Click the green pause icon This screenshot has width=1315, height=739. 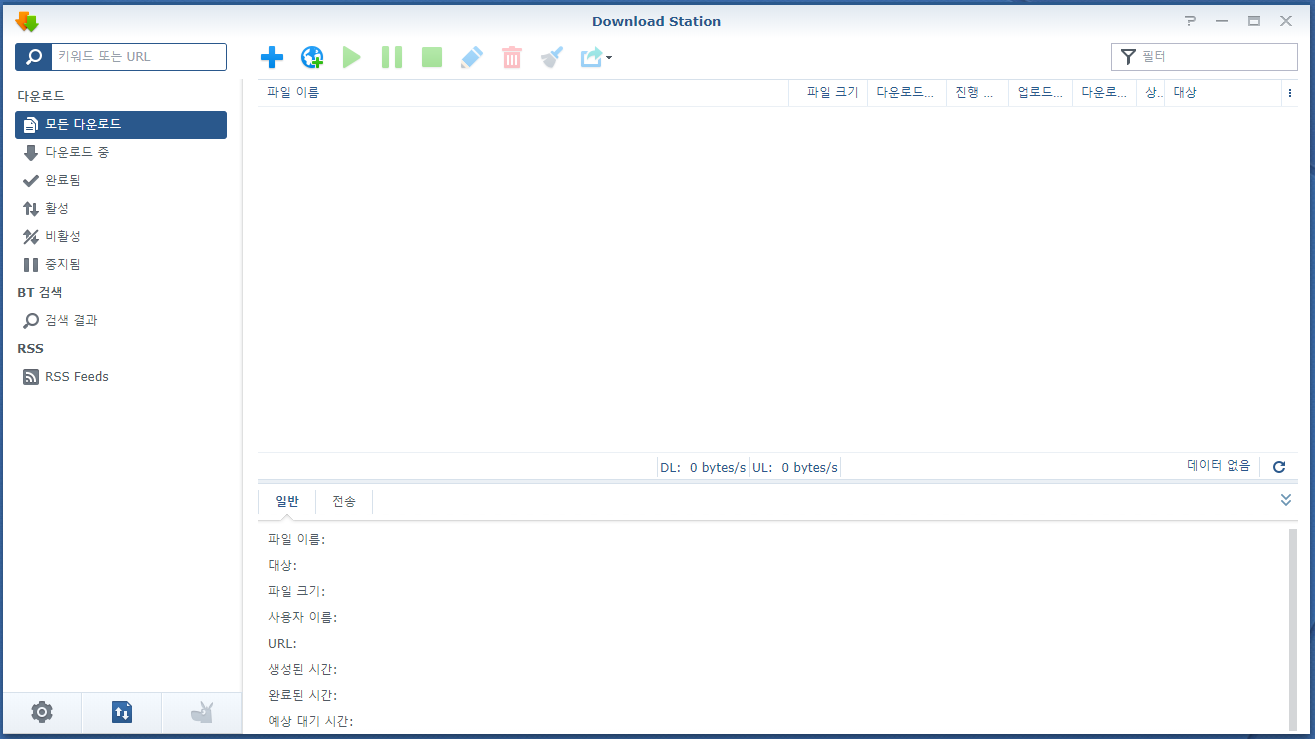(391, 57)
